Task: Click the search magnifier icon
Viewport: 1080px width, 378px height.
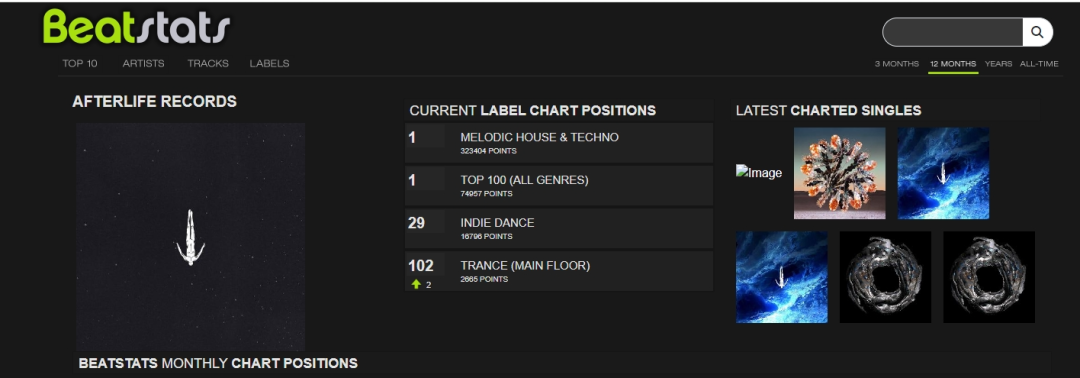Action: 1037,32
